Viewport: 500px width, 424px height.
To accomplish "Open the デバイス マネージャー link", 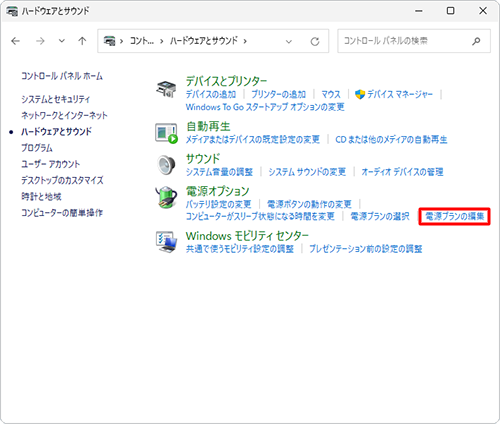I will (400, 94).
